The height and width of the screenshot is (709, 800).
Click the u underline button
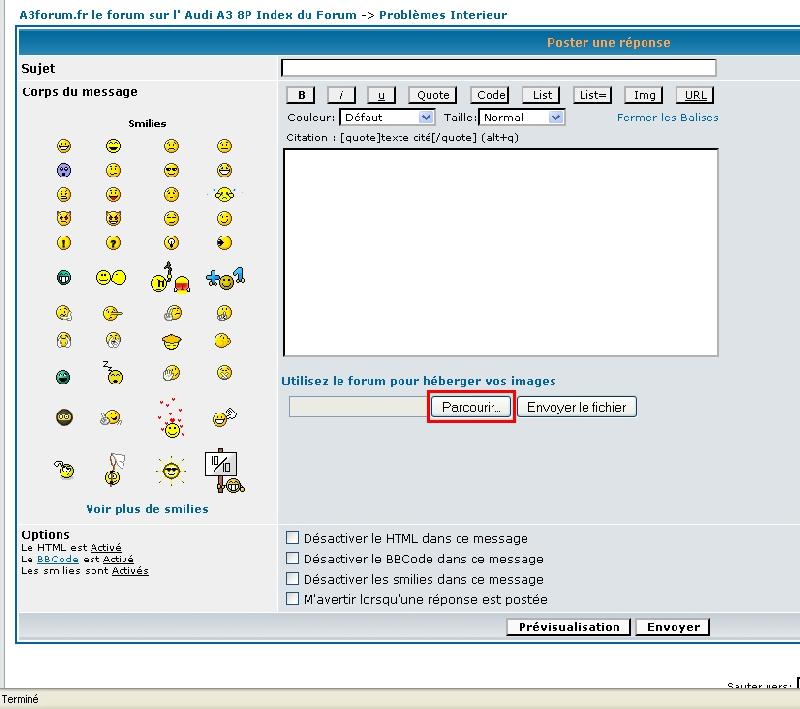[x=381, y=95]
